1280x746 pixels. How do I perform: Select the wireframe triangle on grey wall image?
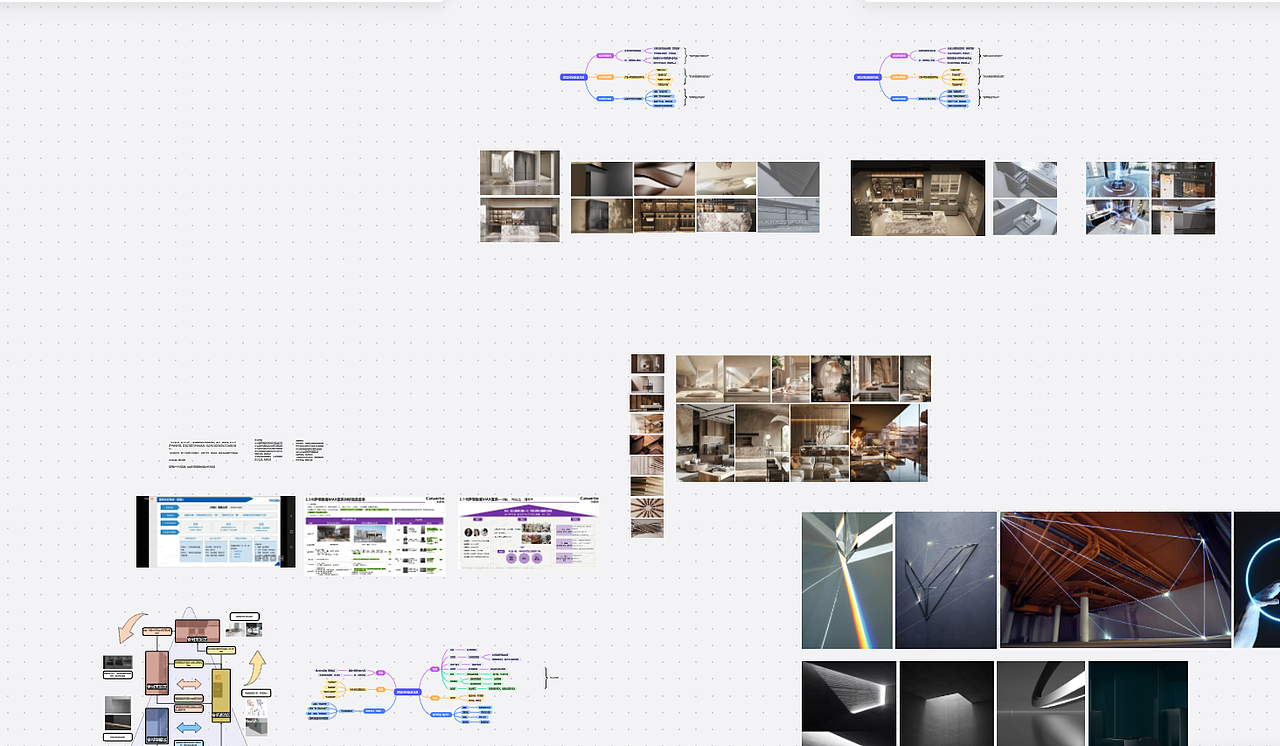[x=946, y=580]
